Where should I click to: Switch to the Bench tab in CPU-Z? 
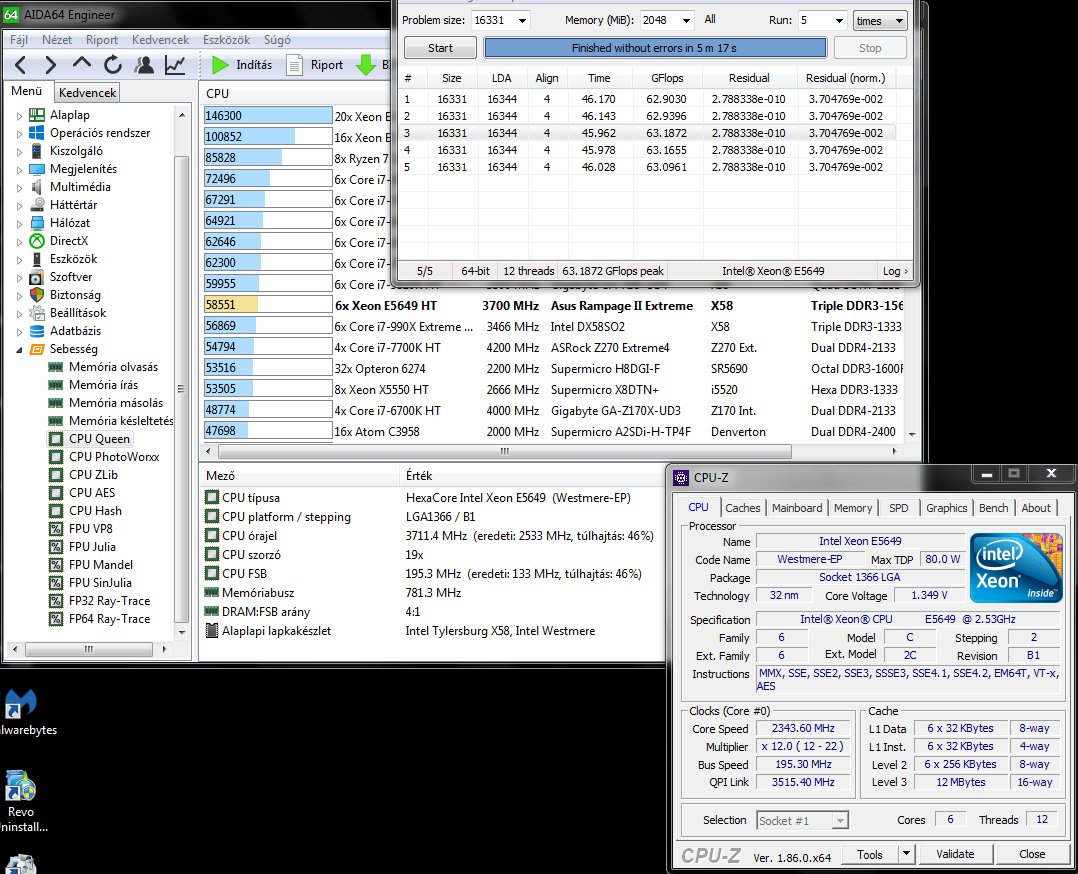(993, 507)
